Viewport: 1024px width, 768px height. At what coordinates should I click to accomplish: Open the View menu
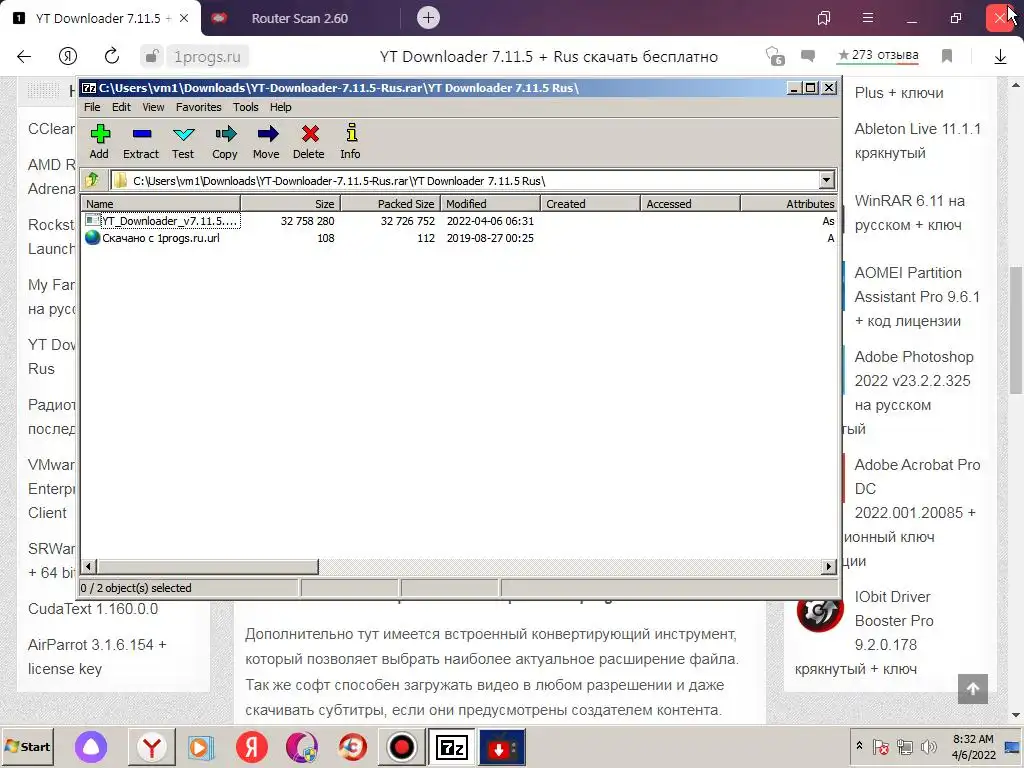pos(153,107)
